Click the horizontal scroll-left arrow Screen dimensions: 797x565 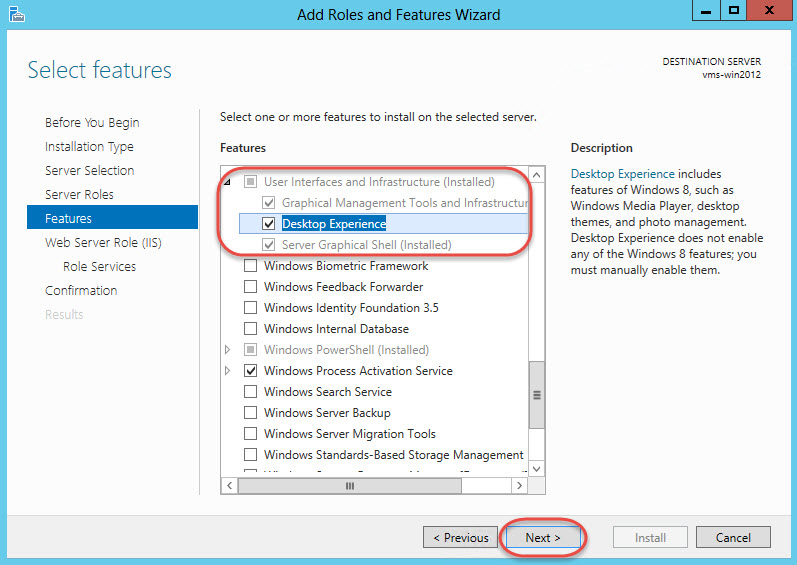230,486
